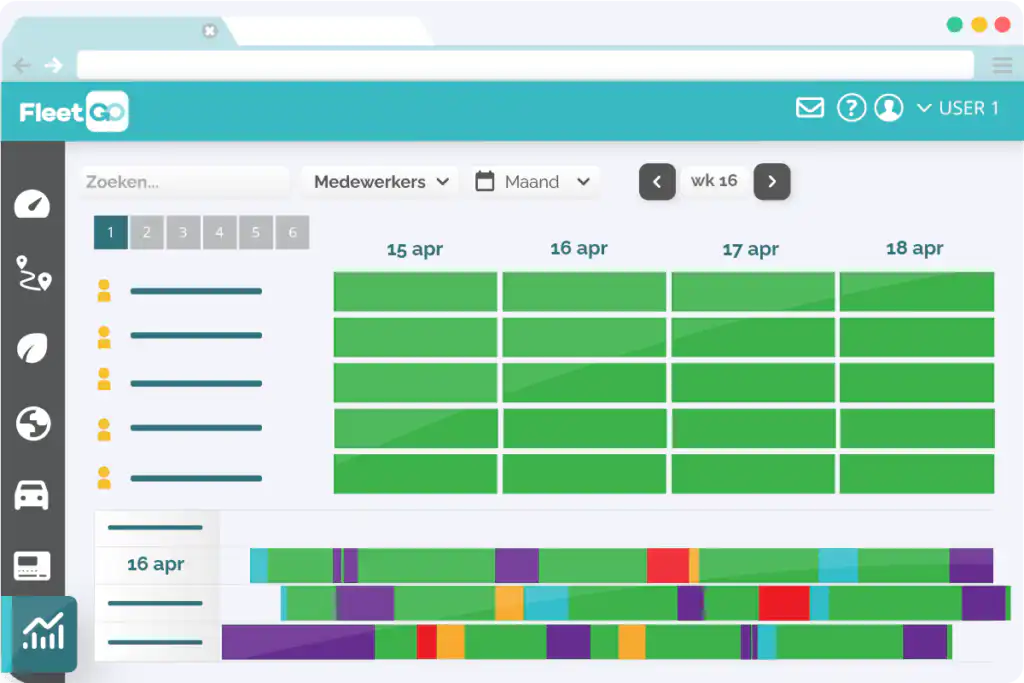Screen dimensions: 1024x683
Task: Select the reports chart icon in sidebar
Action: coord(43,633)
